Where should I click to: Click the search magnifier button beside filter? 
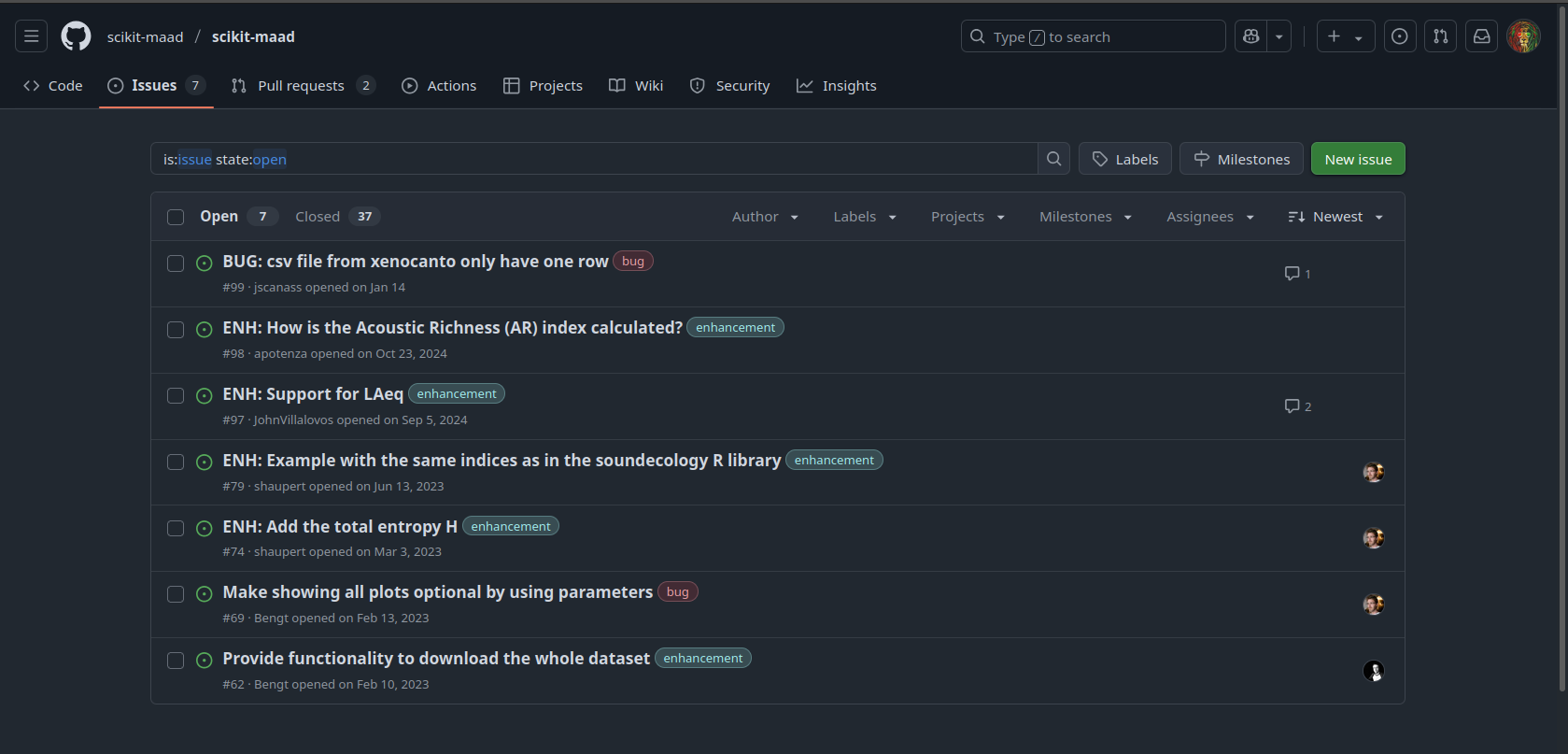point(1053,159)
